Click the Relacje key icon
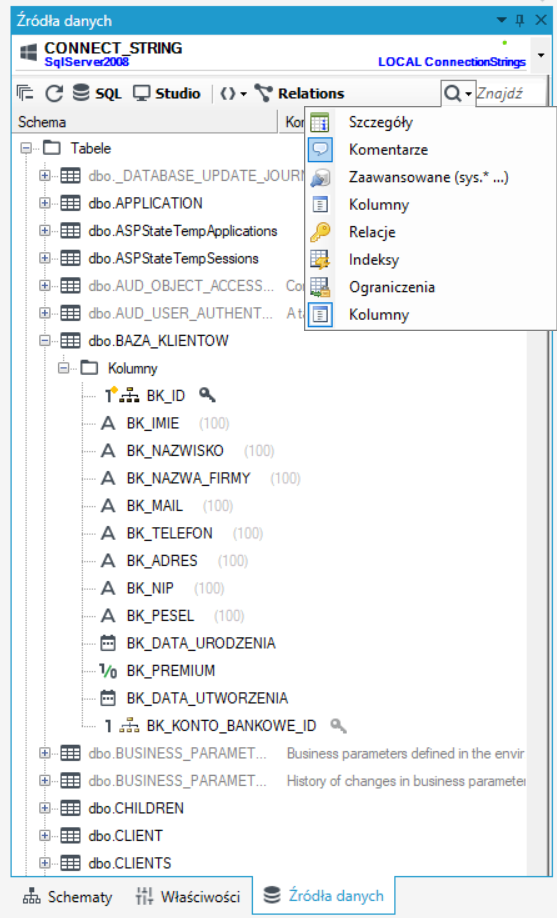This screenshot has height=918, width=557. pos(320,232)
